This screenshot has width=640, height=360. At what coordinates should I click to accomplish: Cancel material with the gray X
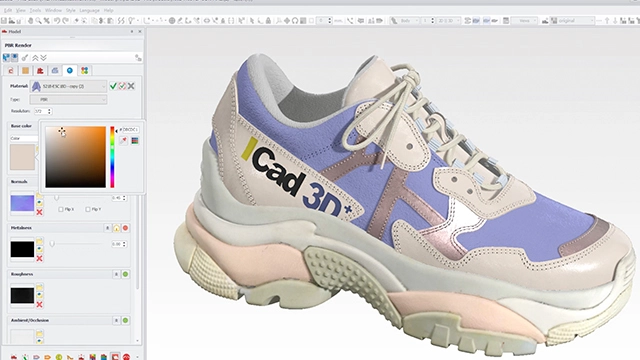tap(131, 86)
